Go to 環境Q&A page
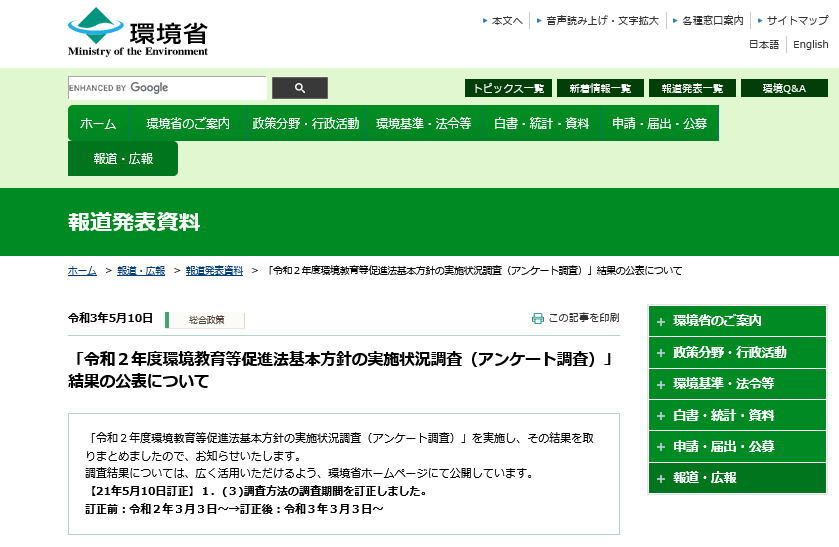The width and height of the screenshot is (839, 547). point(784,88)
